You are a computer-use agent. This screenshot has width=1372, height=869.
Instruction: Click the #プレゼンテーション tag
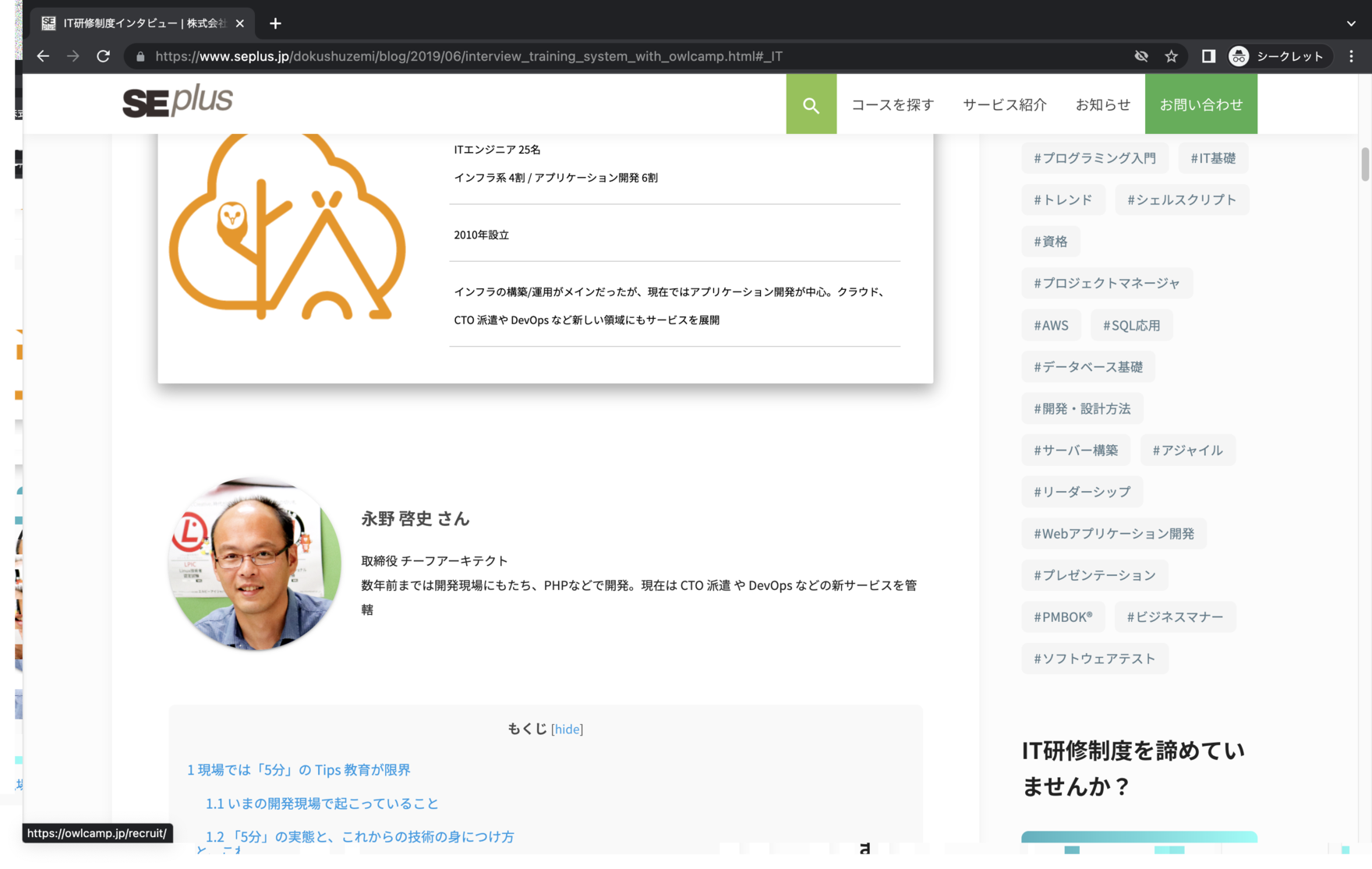tap(1094, 575)
